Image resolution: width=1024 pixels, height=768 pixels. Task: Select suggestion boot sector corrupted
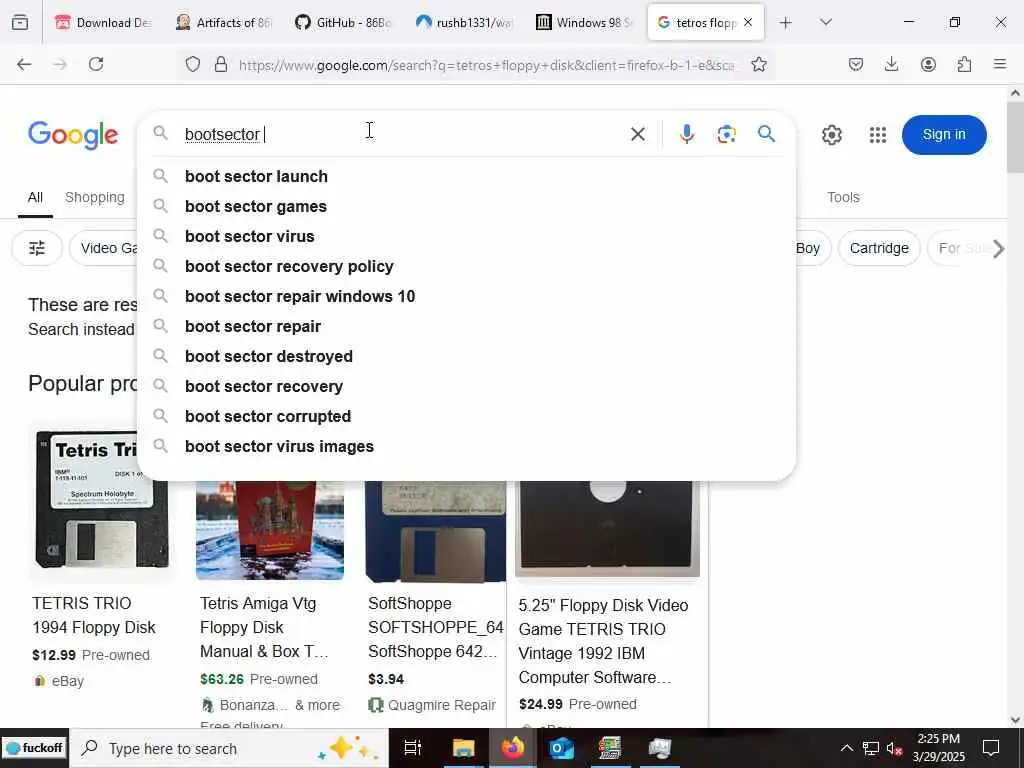point(467,417)
